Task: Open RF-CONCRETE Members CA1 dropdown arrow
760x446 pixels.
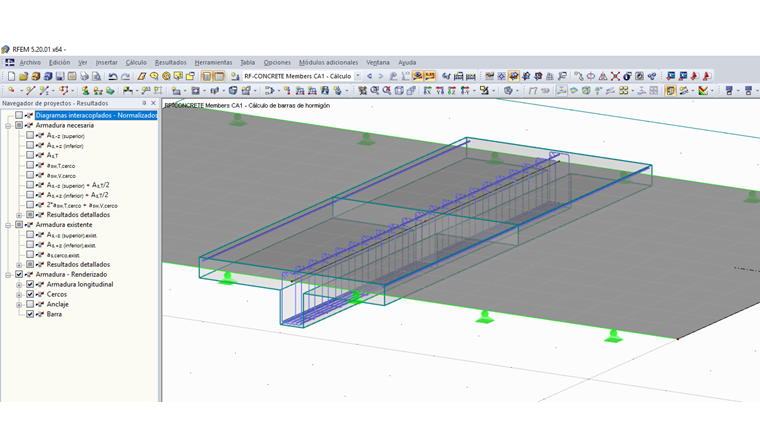Action: pyautogui.click(x=358, y=76)
